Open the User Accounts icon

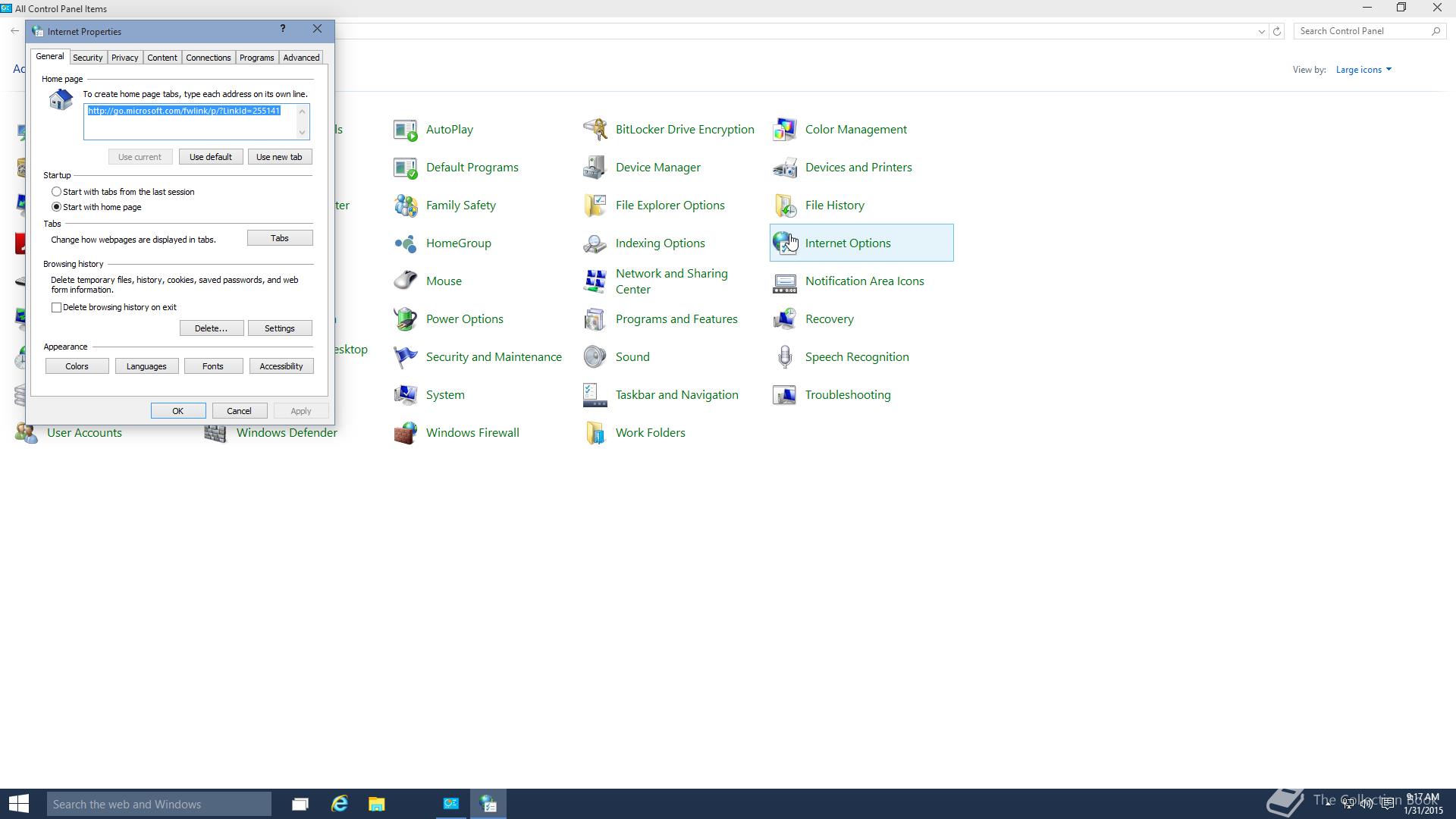point(27,433)
